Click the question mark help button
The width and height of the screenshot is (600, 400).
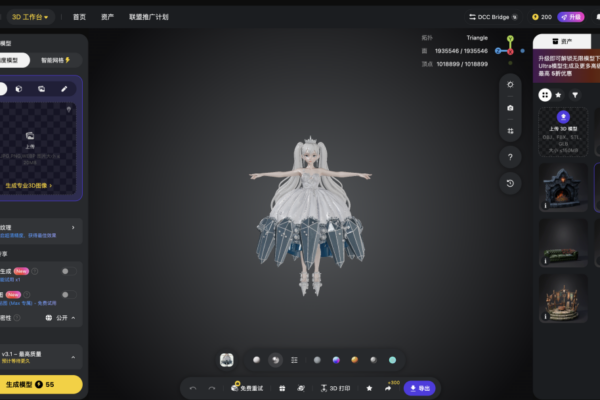tap(510, 157)
